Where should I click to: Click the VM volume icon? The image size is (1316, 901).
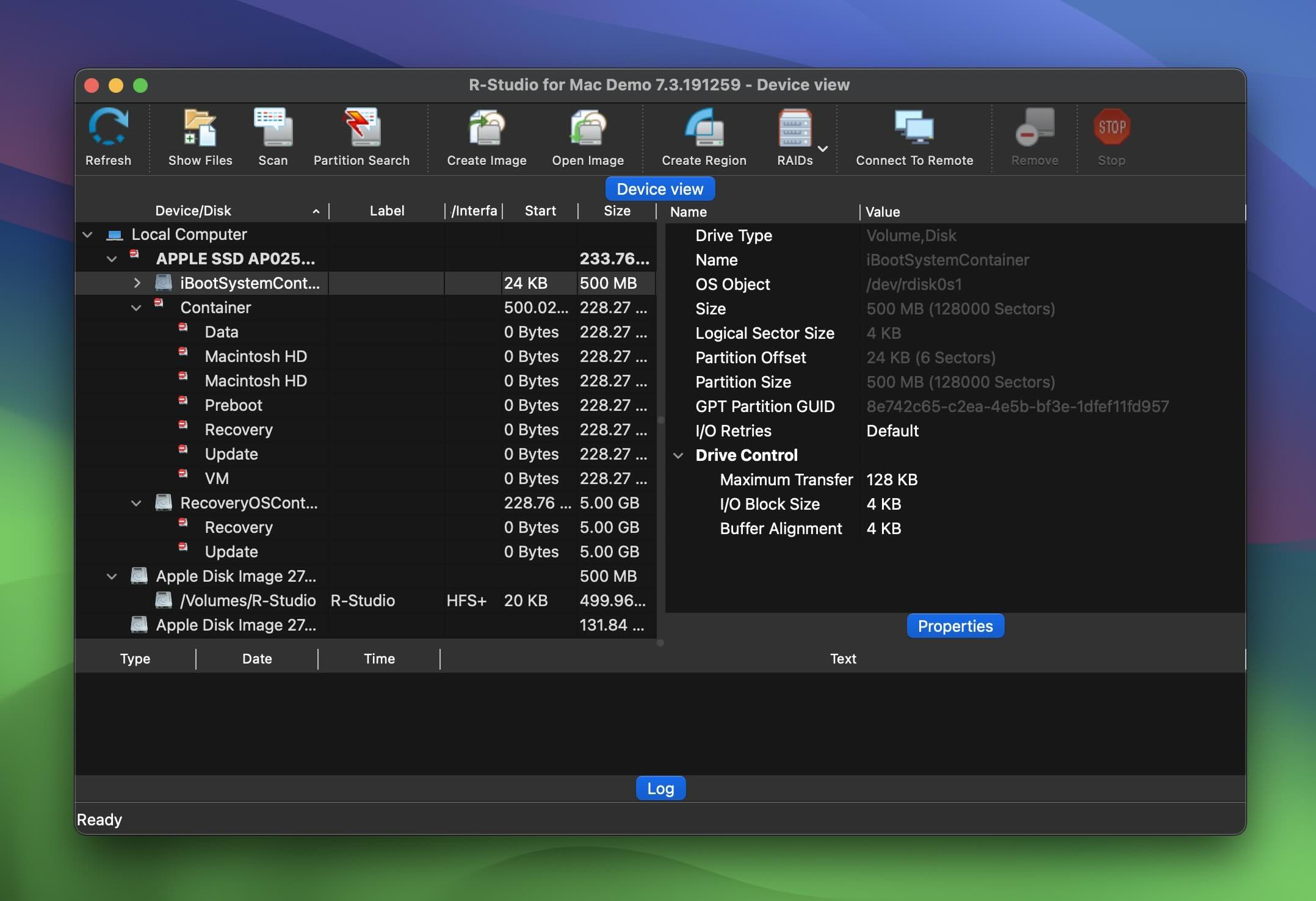click(x=183, y=474)
